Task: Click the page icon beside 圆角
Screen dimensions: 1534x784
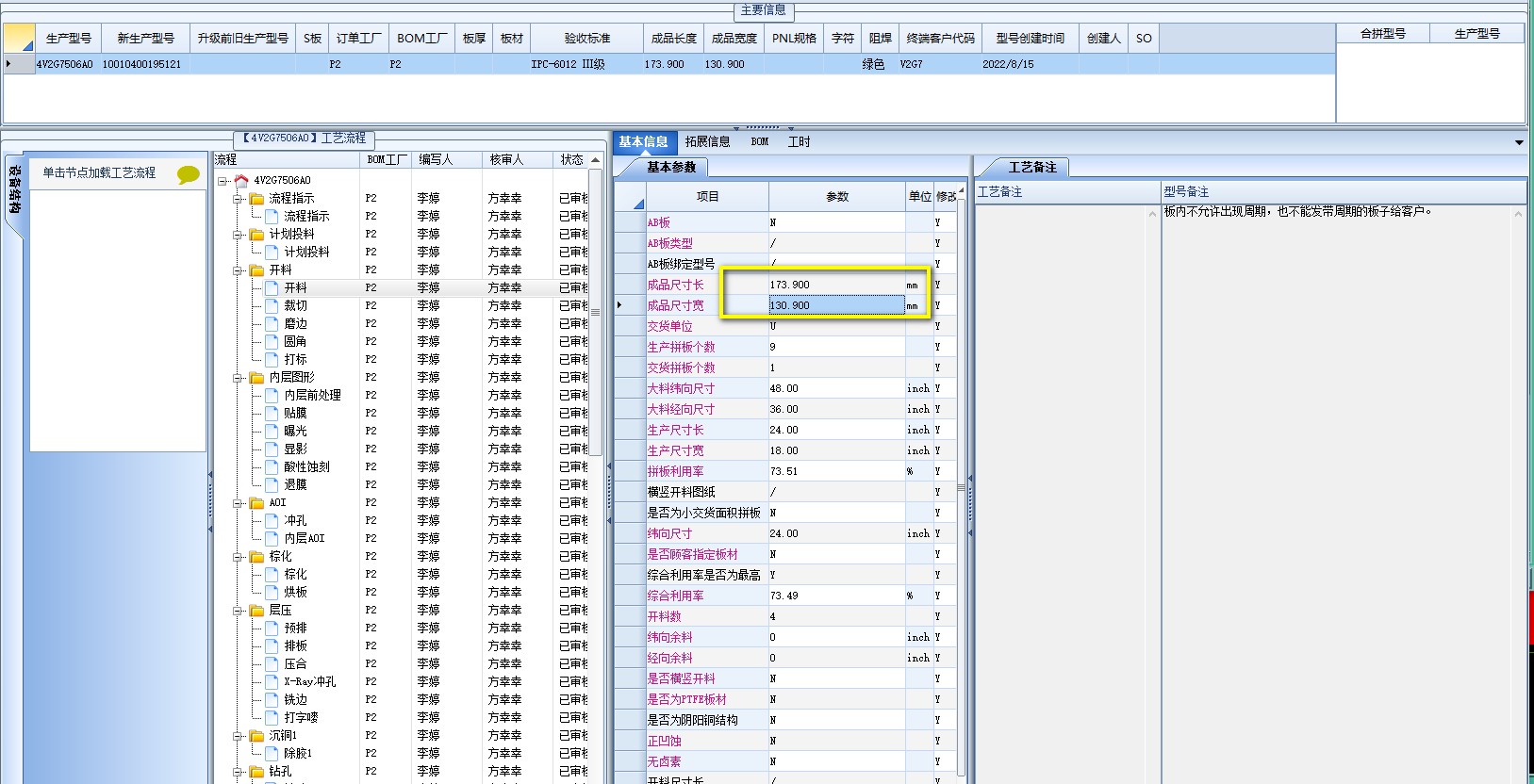Action: click(x=272, y=341)
